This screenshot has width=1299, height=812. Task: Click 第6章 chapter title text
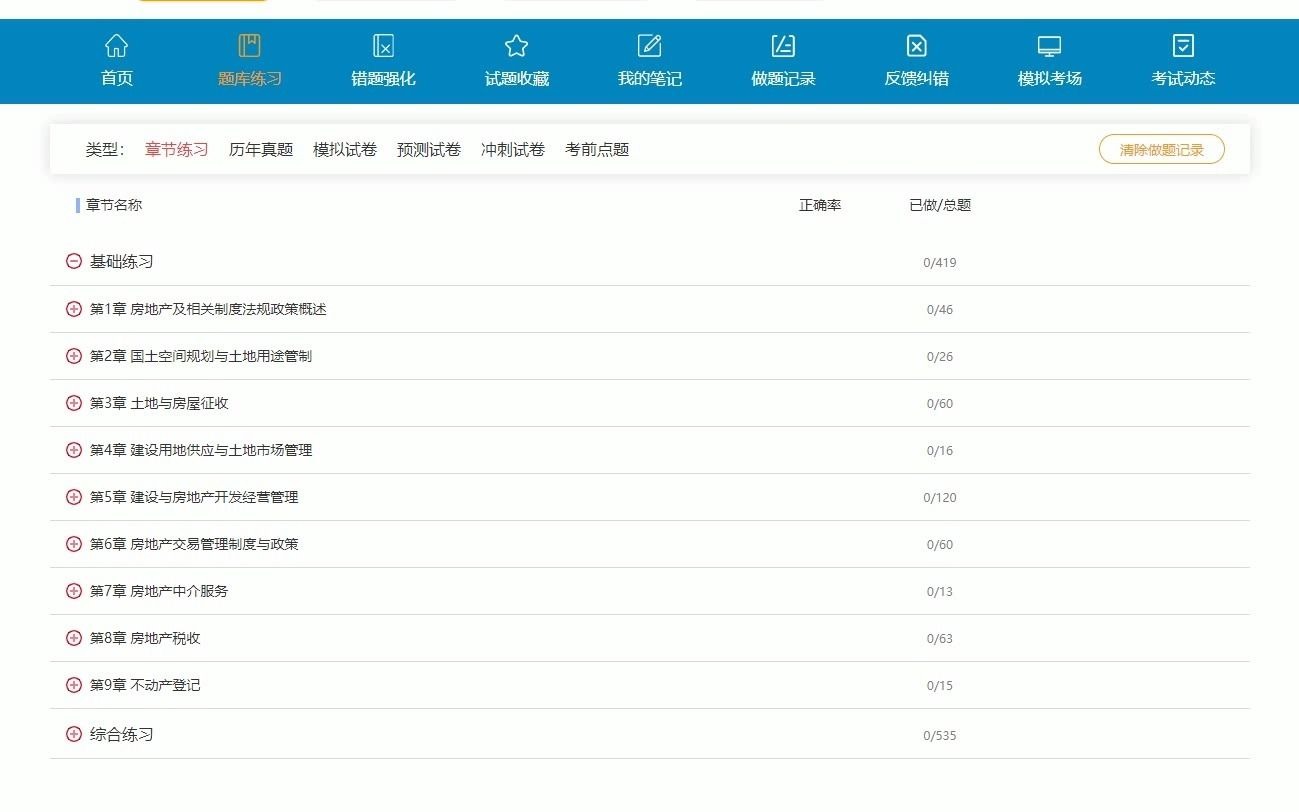pos(194,544)
